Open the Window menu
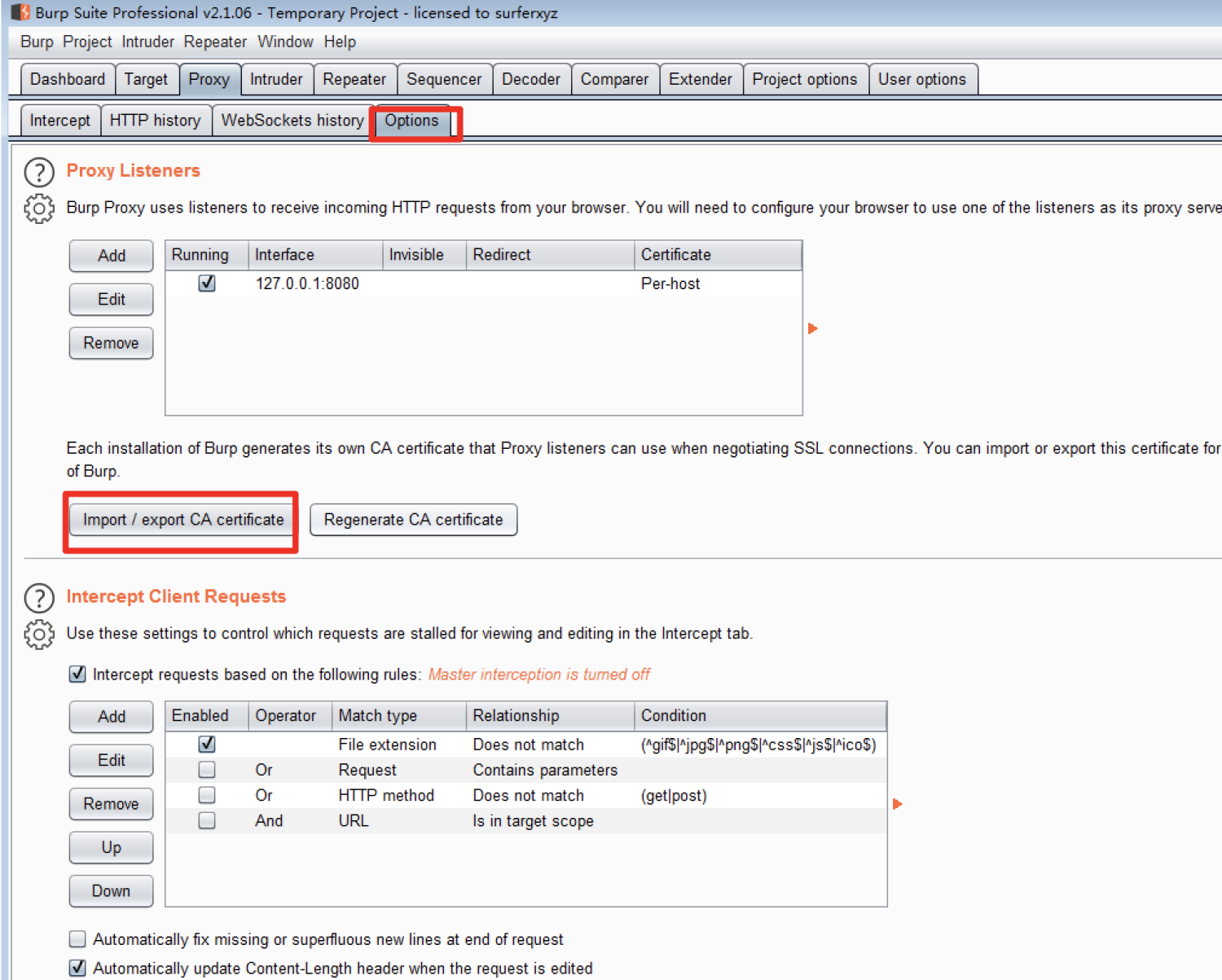Screen dimensions: 1222x980 coord(285,42)
